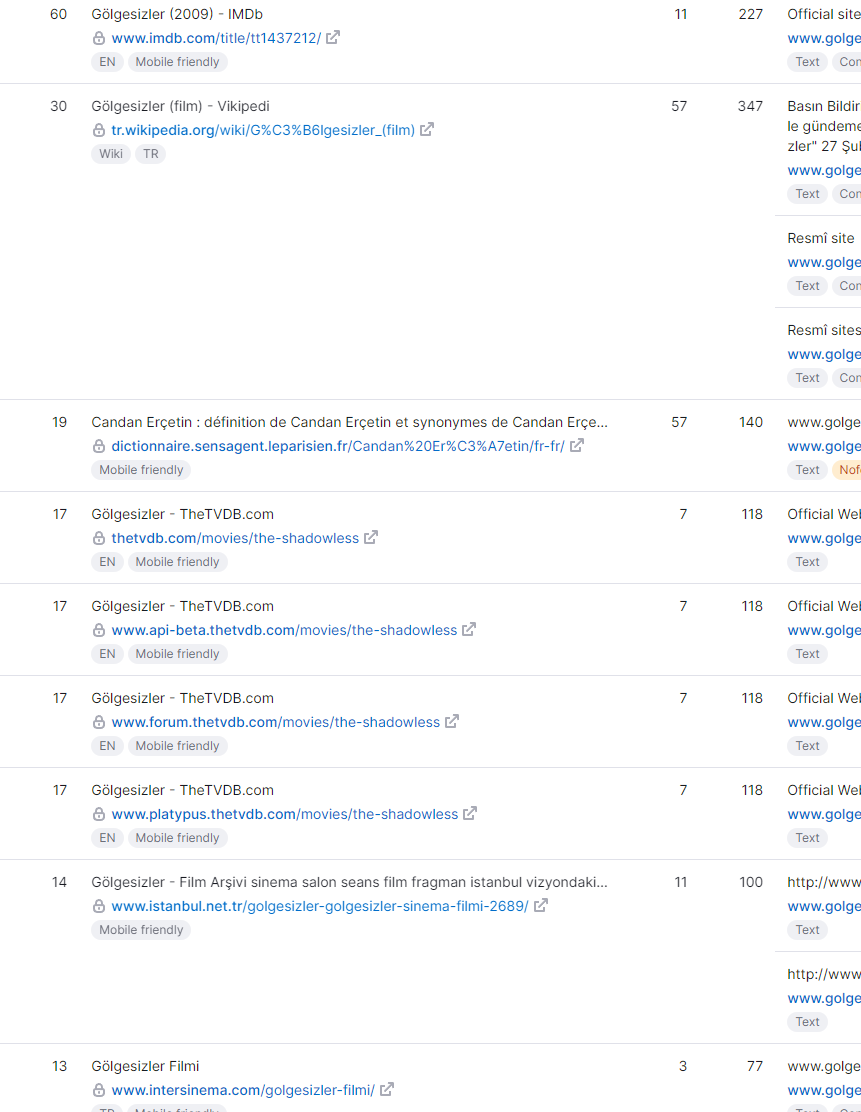Viewport: 861px width, 1112px height.
Task: Open external link icon for dictionnaire.sensagent URL
Action: pos(577,445)
